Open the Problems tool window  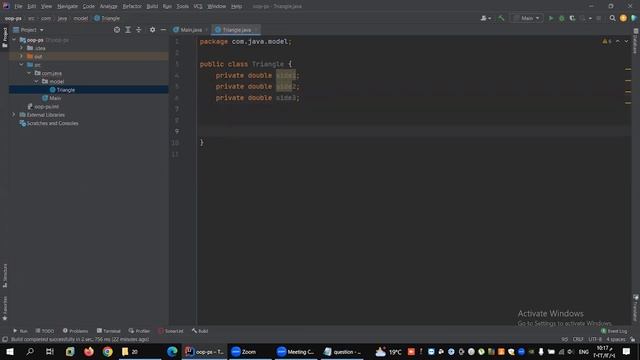[76, 331]
